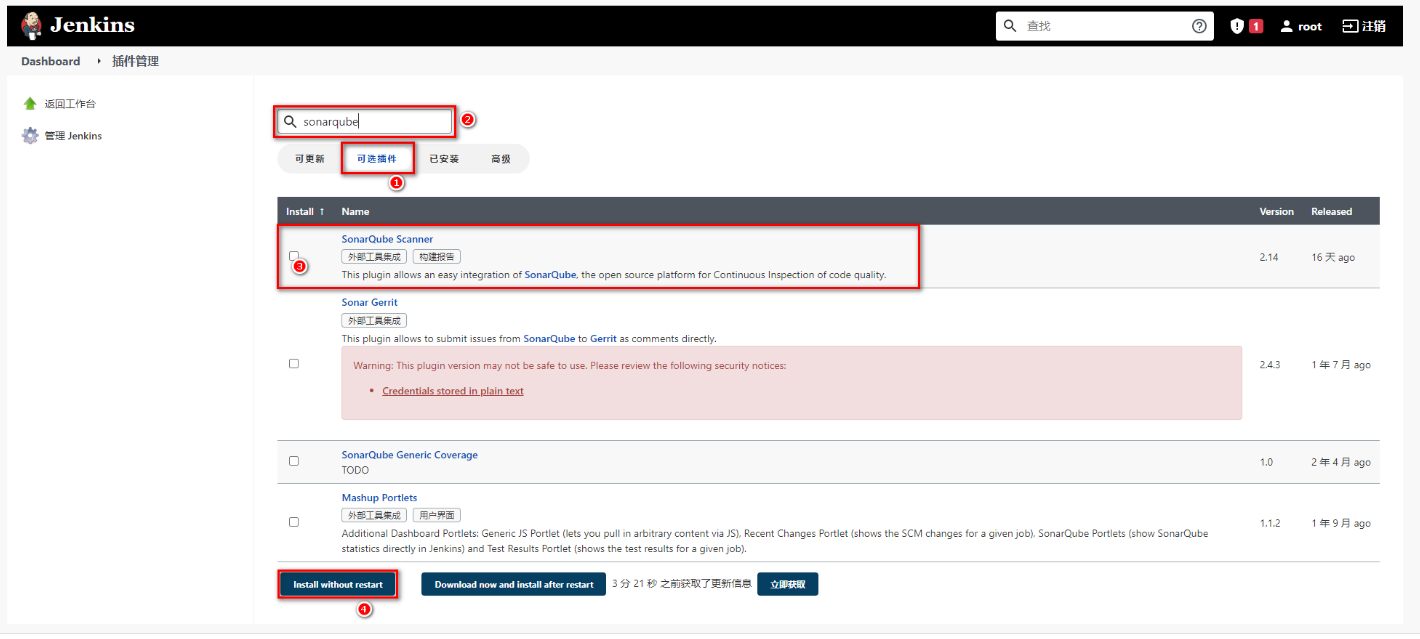Viewport: 1420px width, 639px height.
Task: Tick the Sonar Gerrit install checkbox
Action: [294, 364]
